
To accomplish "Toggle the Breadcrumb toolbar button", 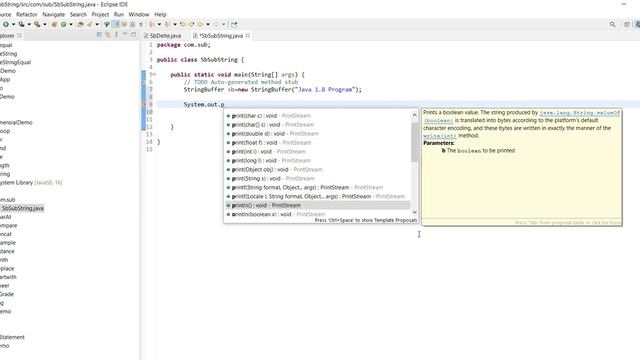I will point(107,24).
